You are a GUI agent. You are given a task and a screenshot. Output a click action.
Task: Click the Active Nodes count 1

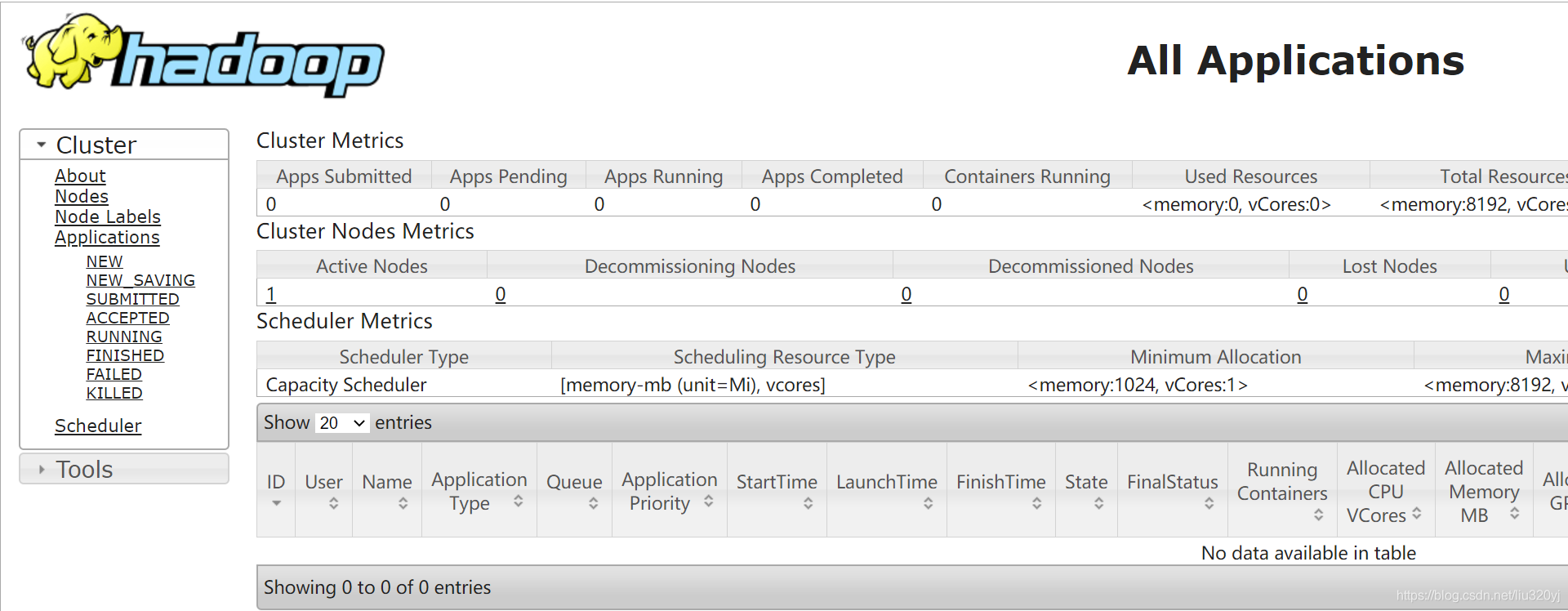(271, 294)
